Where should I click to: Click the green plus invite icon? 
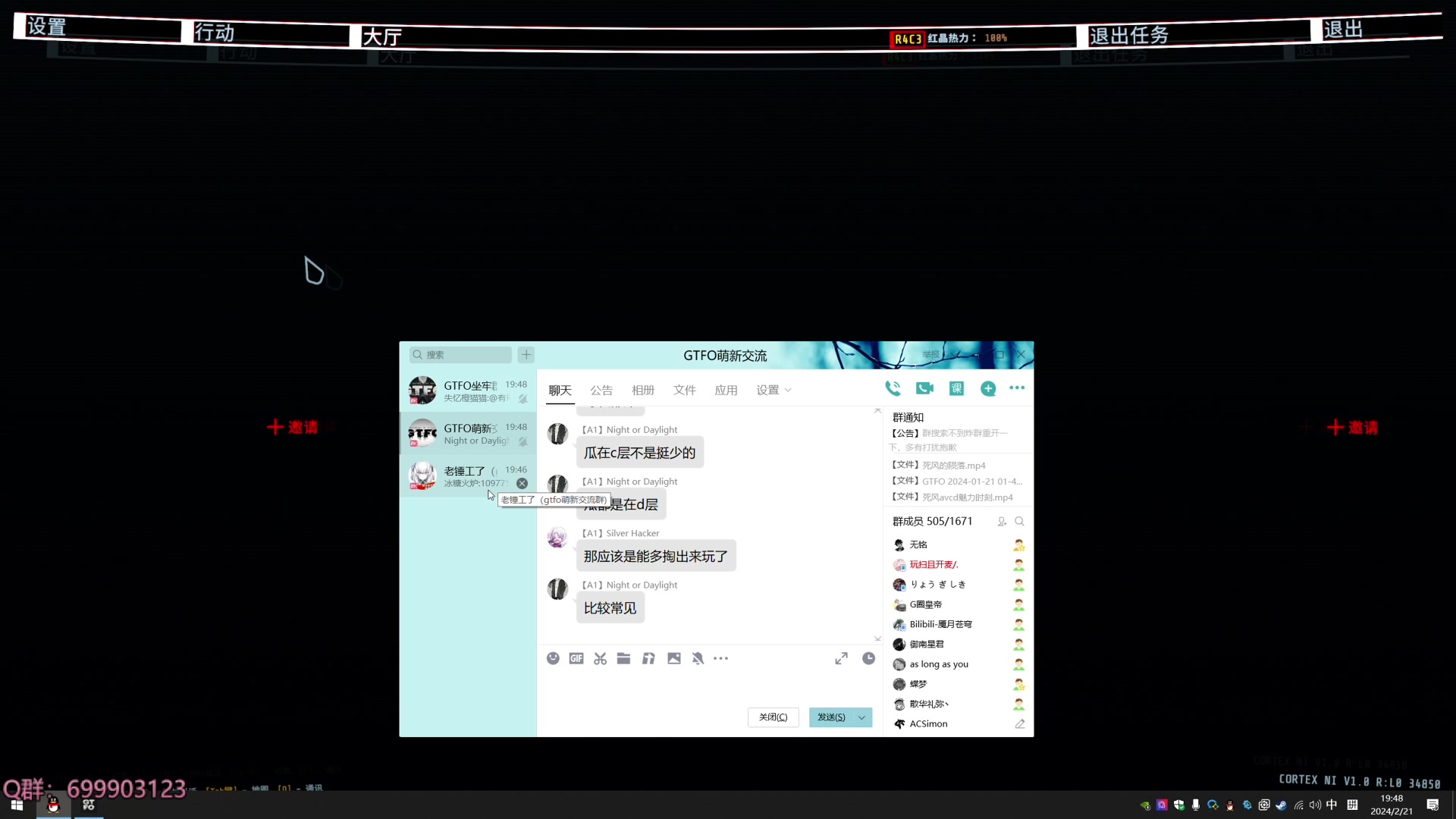coord(987,388)
